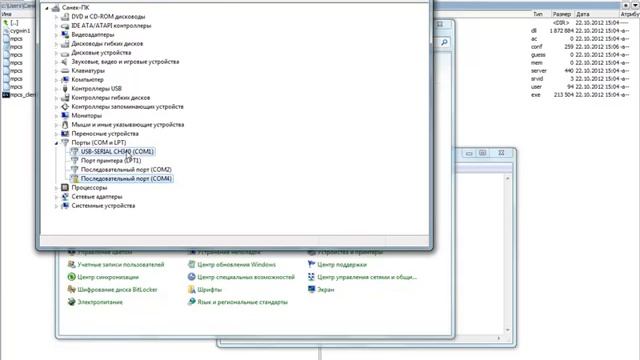This screenshot has width=640, height=360.
Task: Expand the Дисководы гибких дисков node
Action: pyautogui.click(x=56, y=44)
